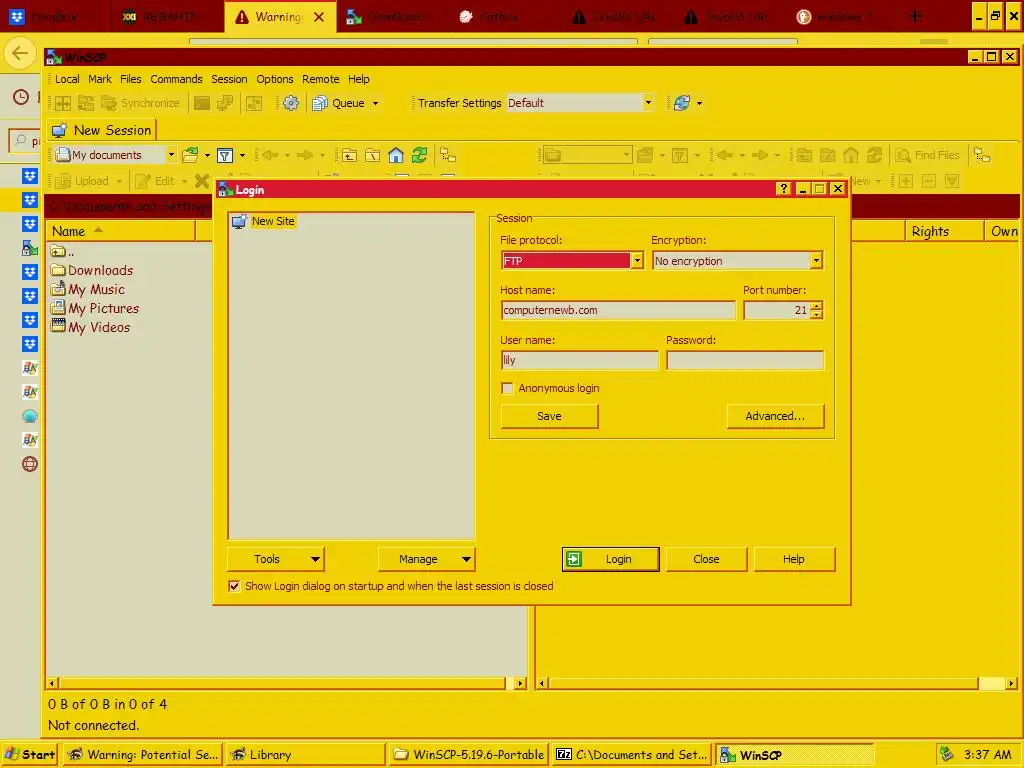Image resolution: width=1024 pixels, height=768 pixels.
Task: Click the remote Home directory icon
Action: click(850, 155)
